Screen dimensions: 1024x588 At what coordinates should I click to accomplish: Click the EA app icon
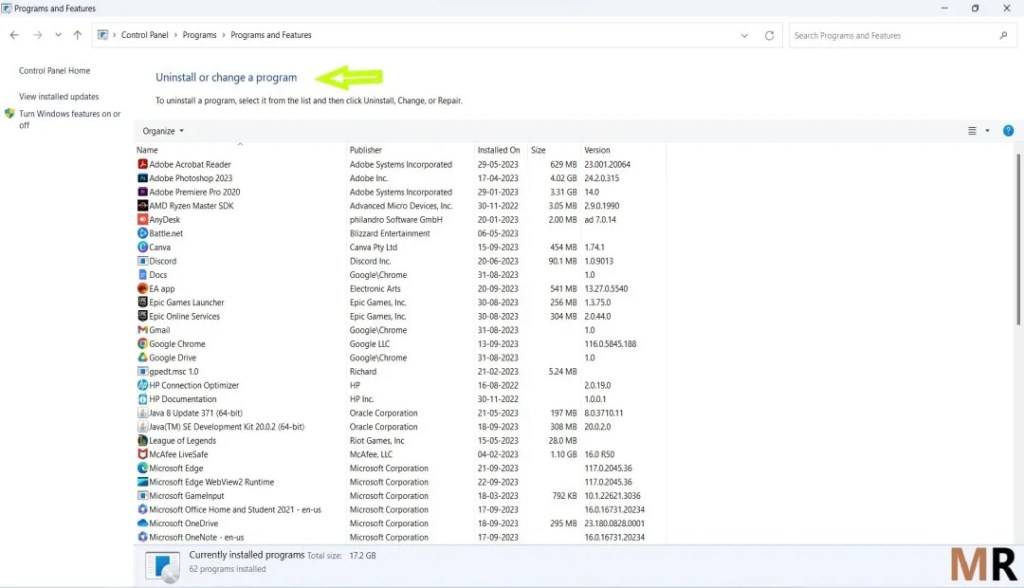[142, 288]
